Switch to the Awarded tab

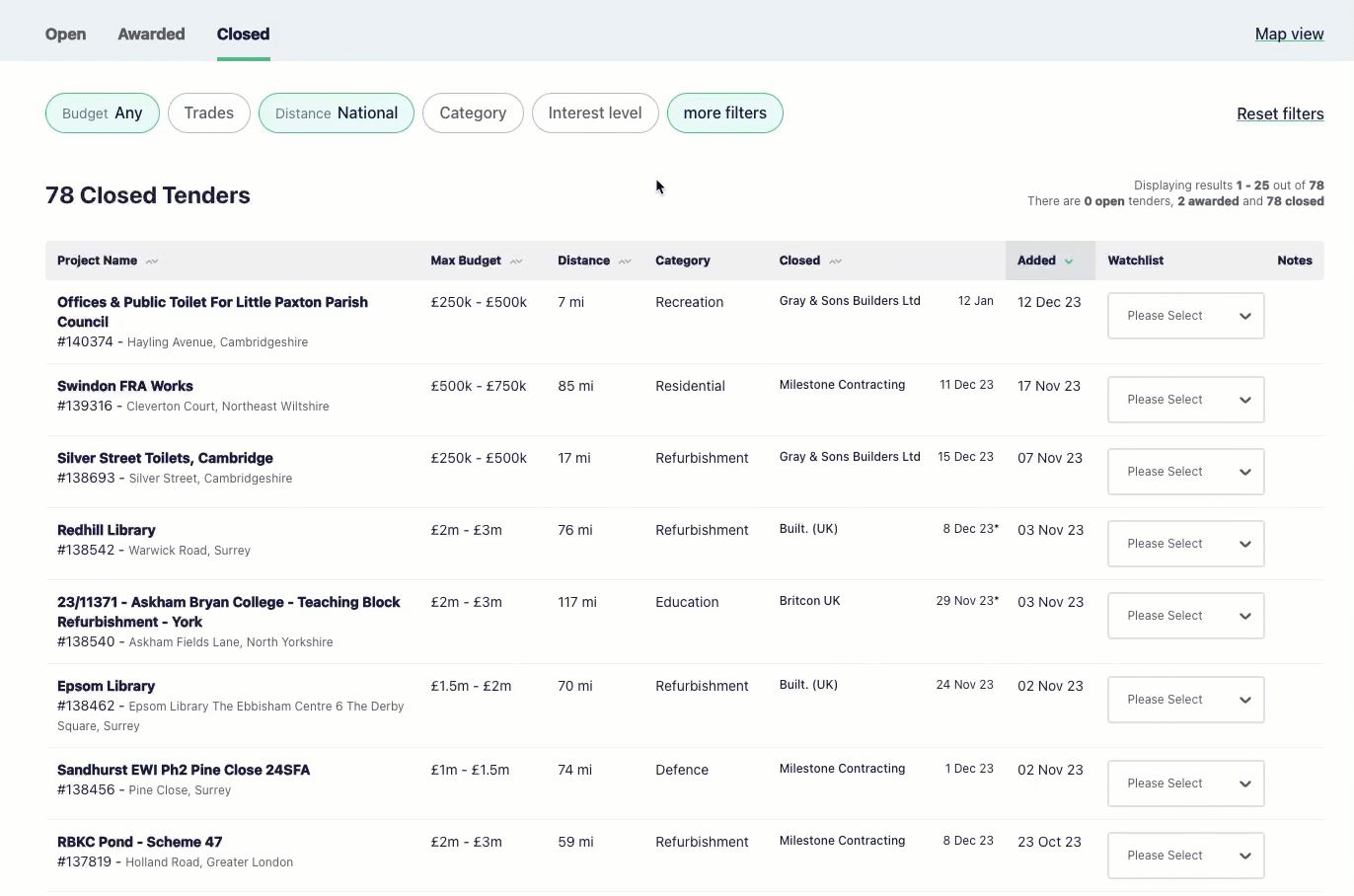tap(151, 34)
